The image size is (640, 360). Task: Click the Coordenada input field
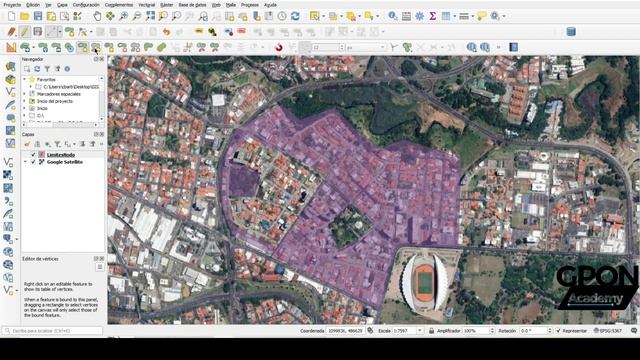coord(345,331)
